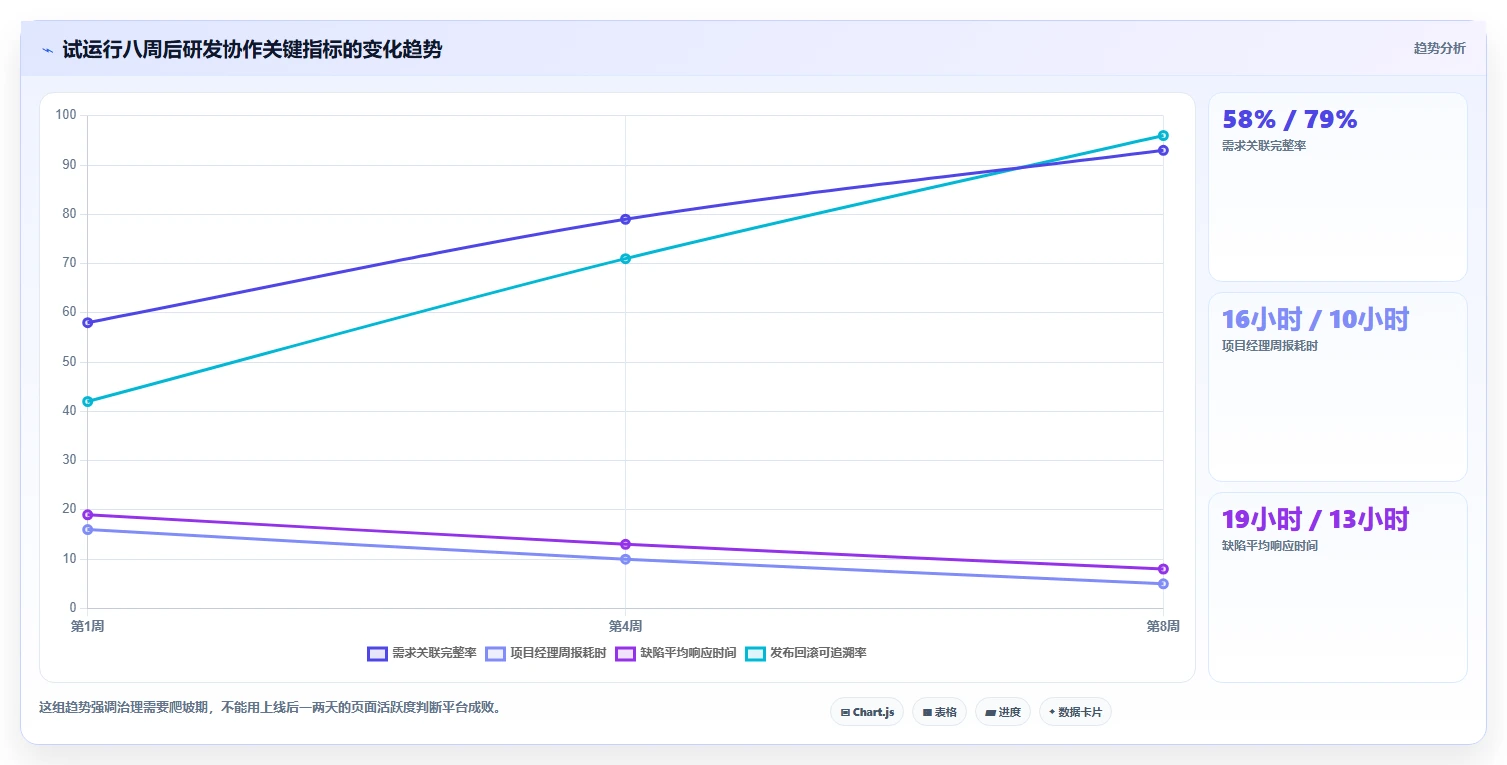The width and height of the screenshot is (1507, 765).
Task: Click 缺陷平均响应时间 data point at 第8周
Action: (x=1163, y=569)
